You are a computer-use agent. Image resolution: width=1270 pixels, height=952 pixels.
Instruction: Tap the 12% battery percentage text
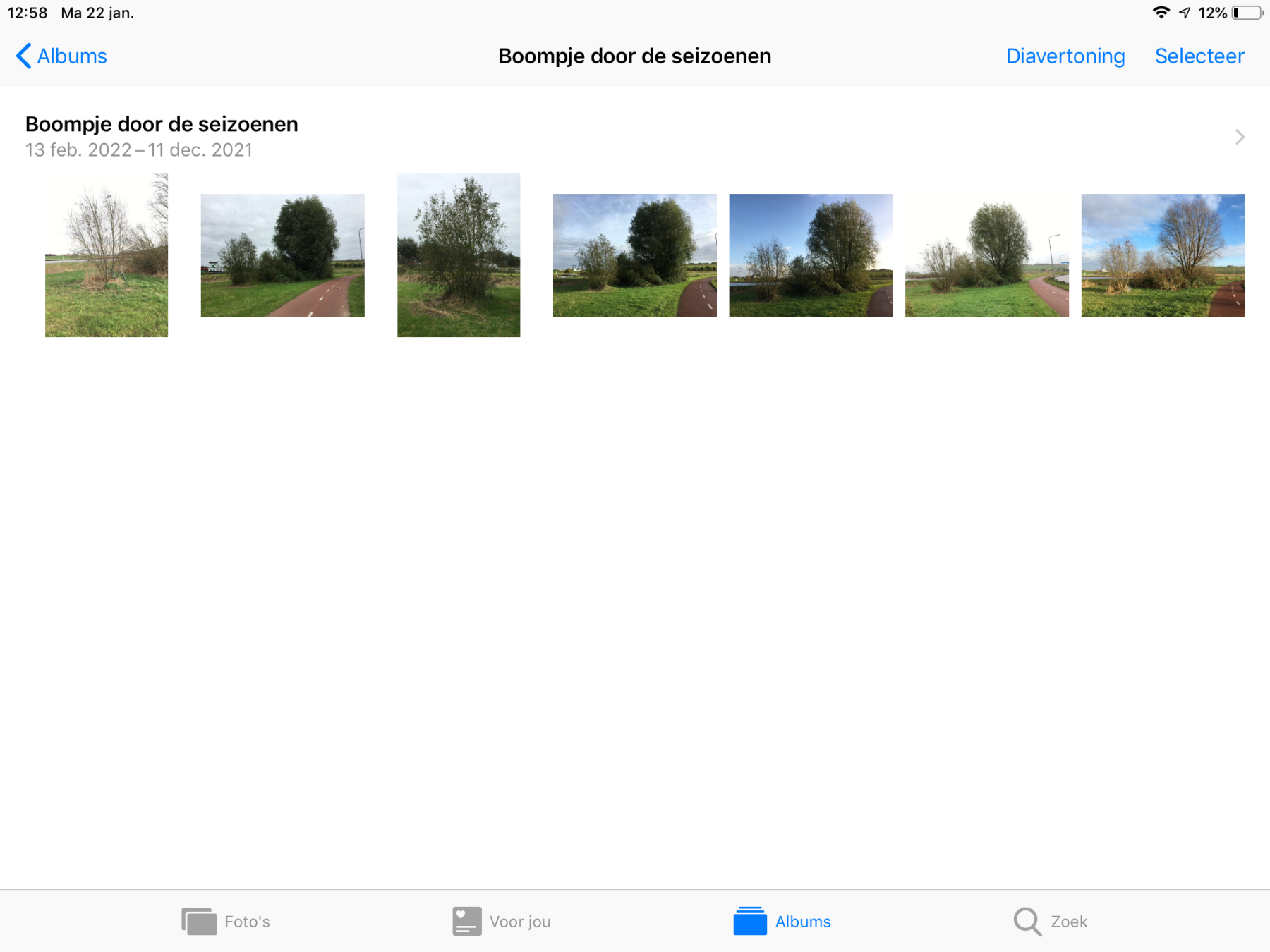(1212, 13)
